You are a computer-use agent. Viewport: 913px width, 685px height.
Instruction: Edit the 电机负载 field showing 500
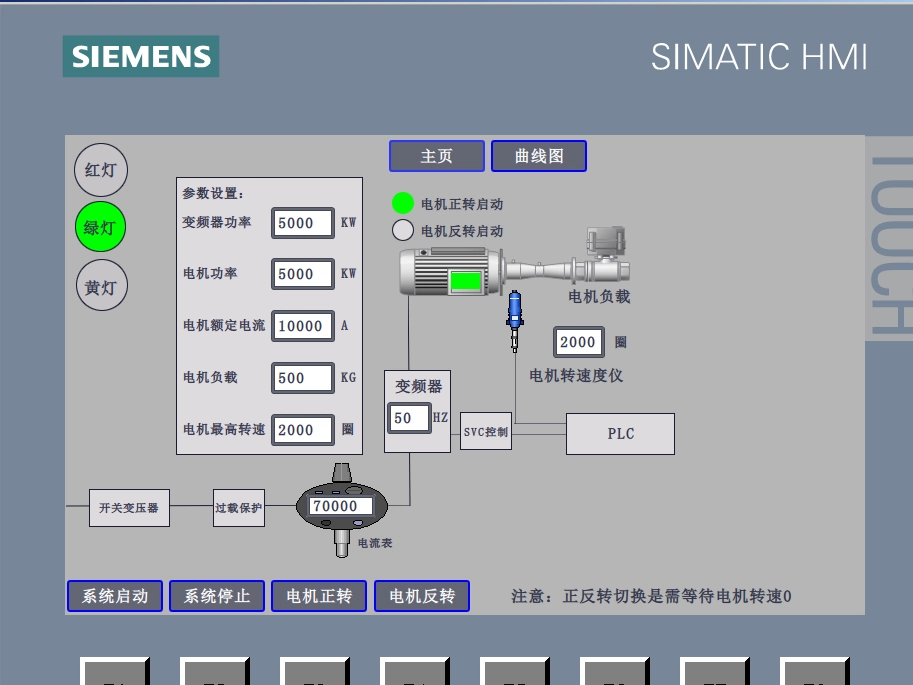click(303, 377)
